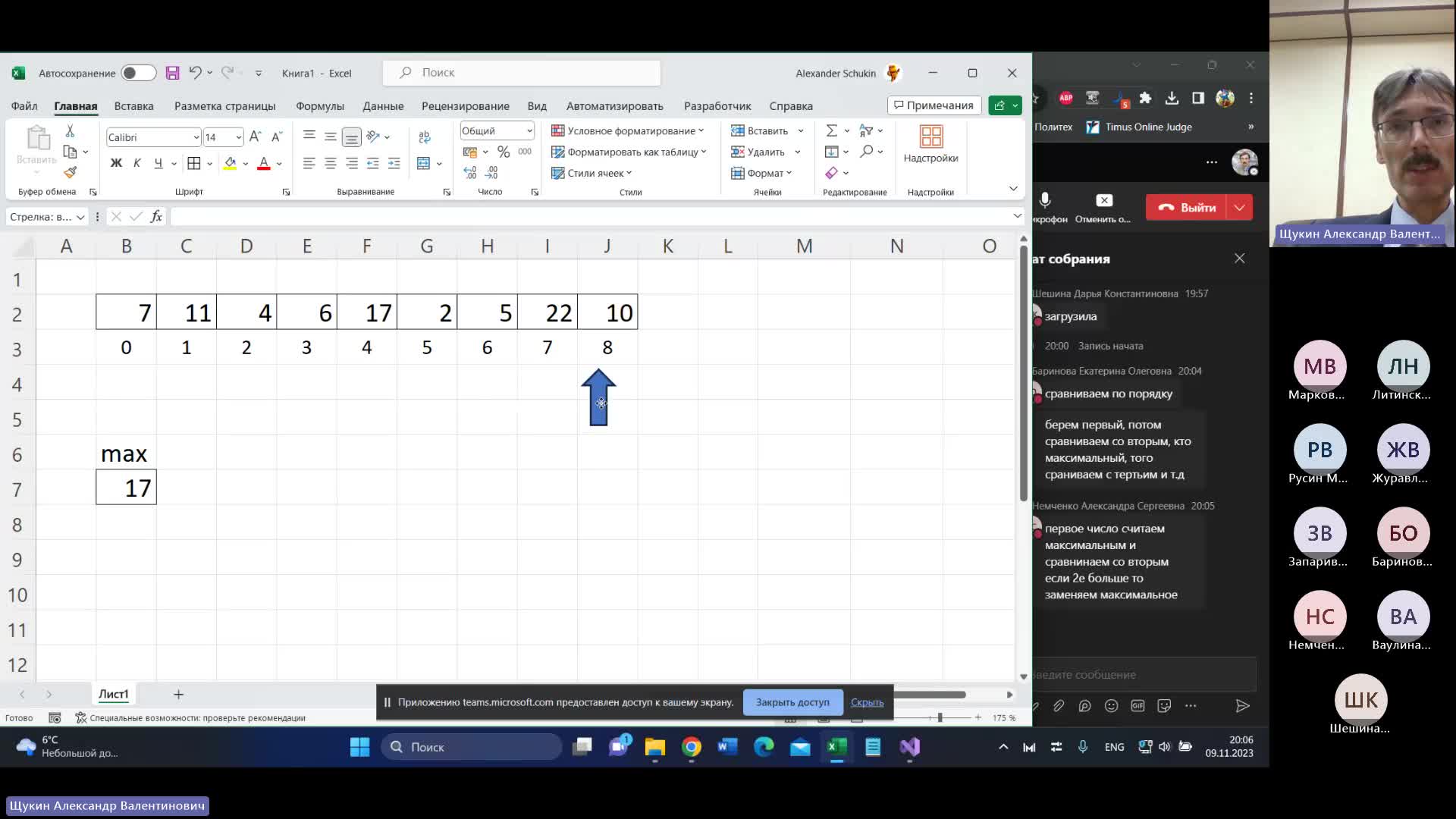1456x819 pixels.
Task: Click the Excel vertical scrollbar
Action: click(x=1024, y=374)
